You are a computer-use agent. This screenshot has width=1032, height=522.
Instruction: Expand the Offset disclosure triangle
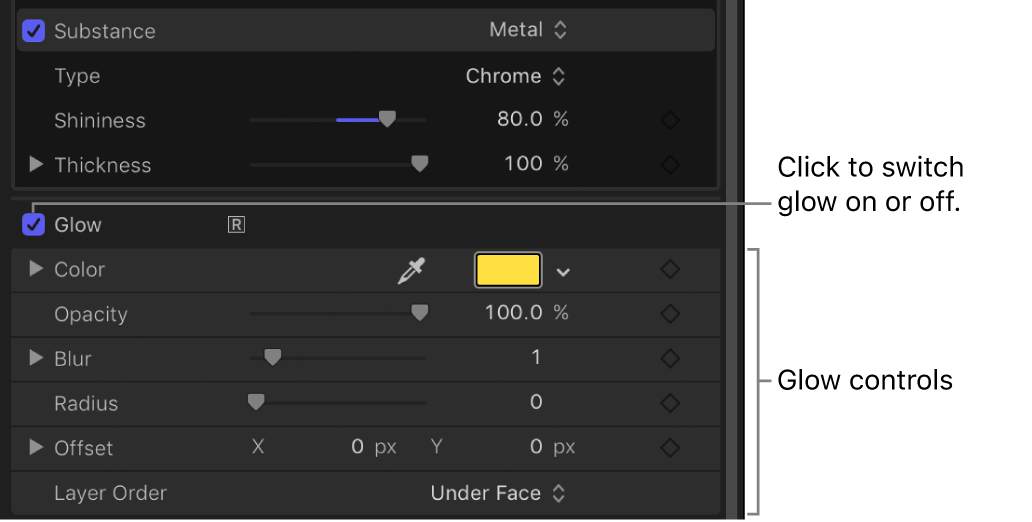37,447
